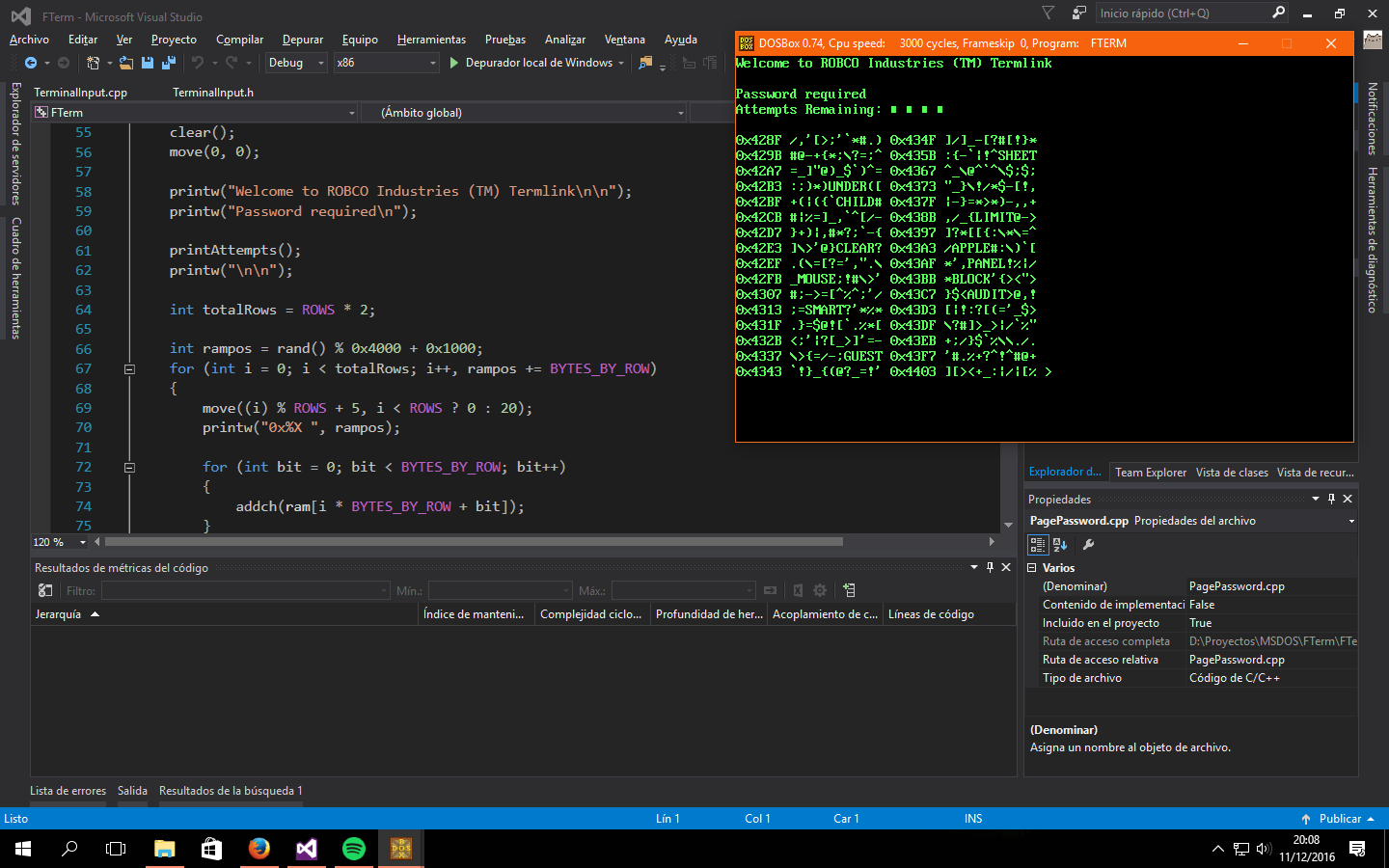Collapse the Varios property category
The image size is (1389, 868).
click(x=1032, y=568)
